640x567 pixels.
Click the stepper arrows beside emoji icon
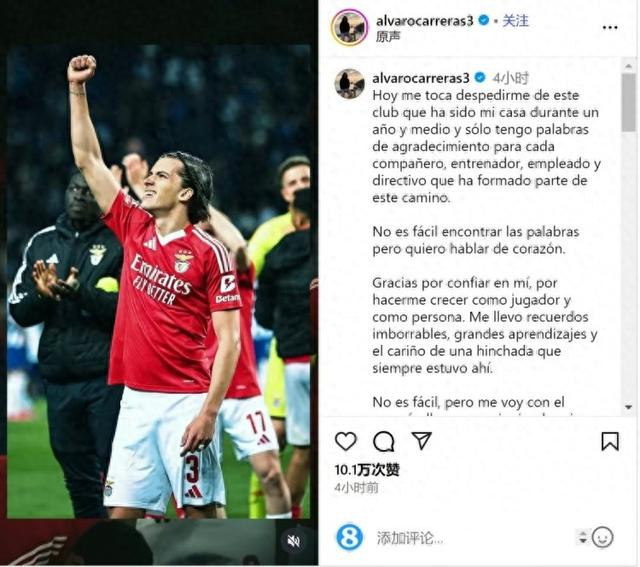pos(583,537)
